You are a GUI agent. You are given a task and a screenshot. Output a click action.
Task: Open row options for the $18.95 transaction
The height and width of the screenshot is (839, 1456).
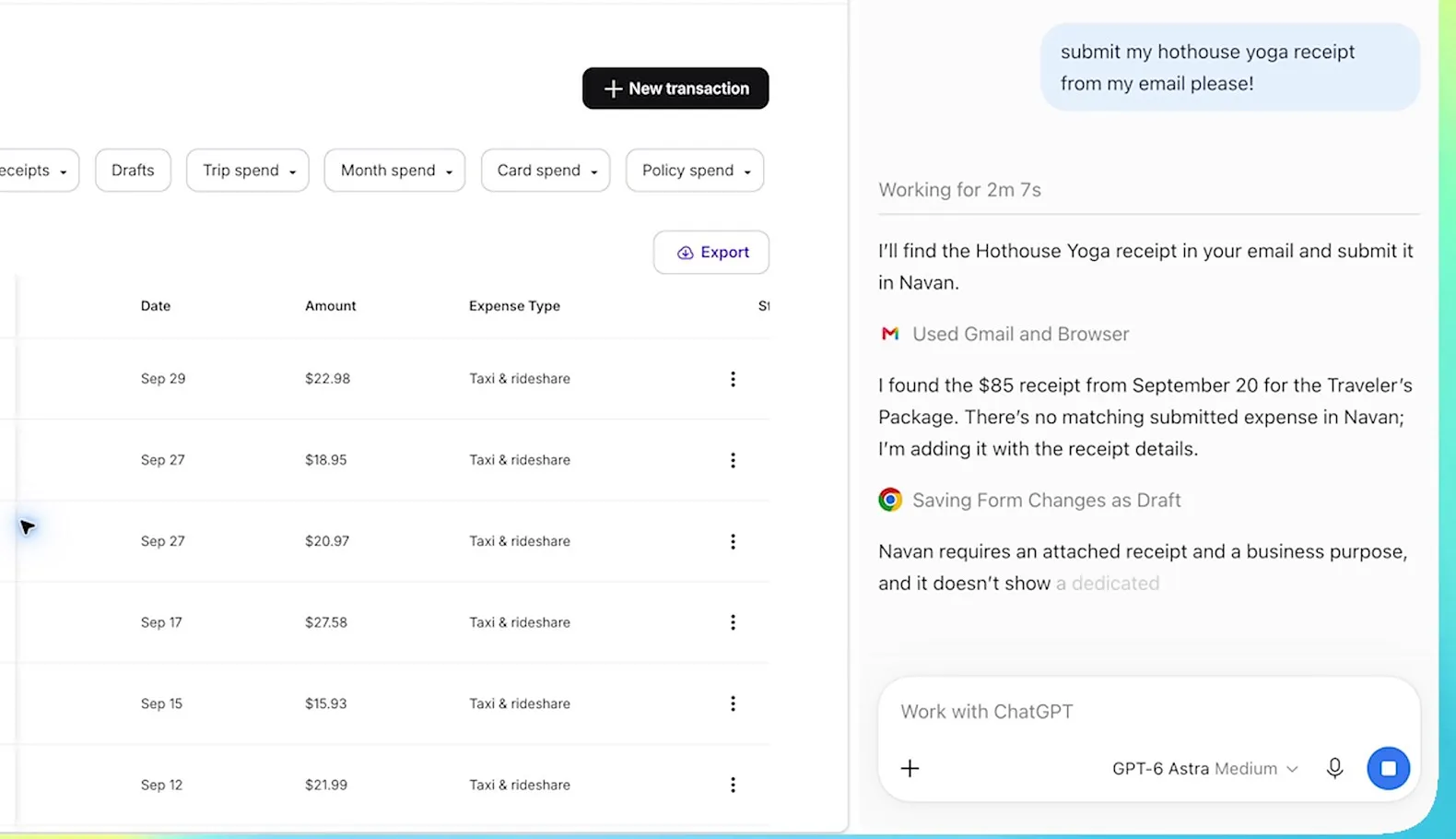click(x=733, y=460)
